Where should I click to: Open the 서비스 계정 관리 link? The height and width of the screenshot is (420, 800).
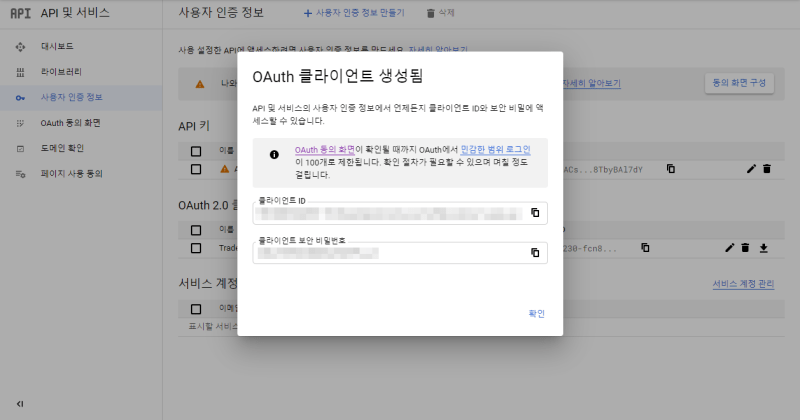(x=743, y=284)
